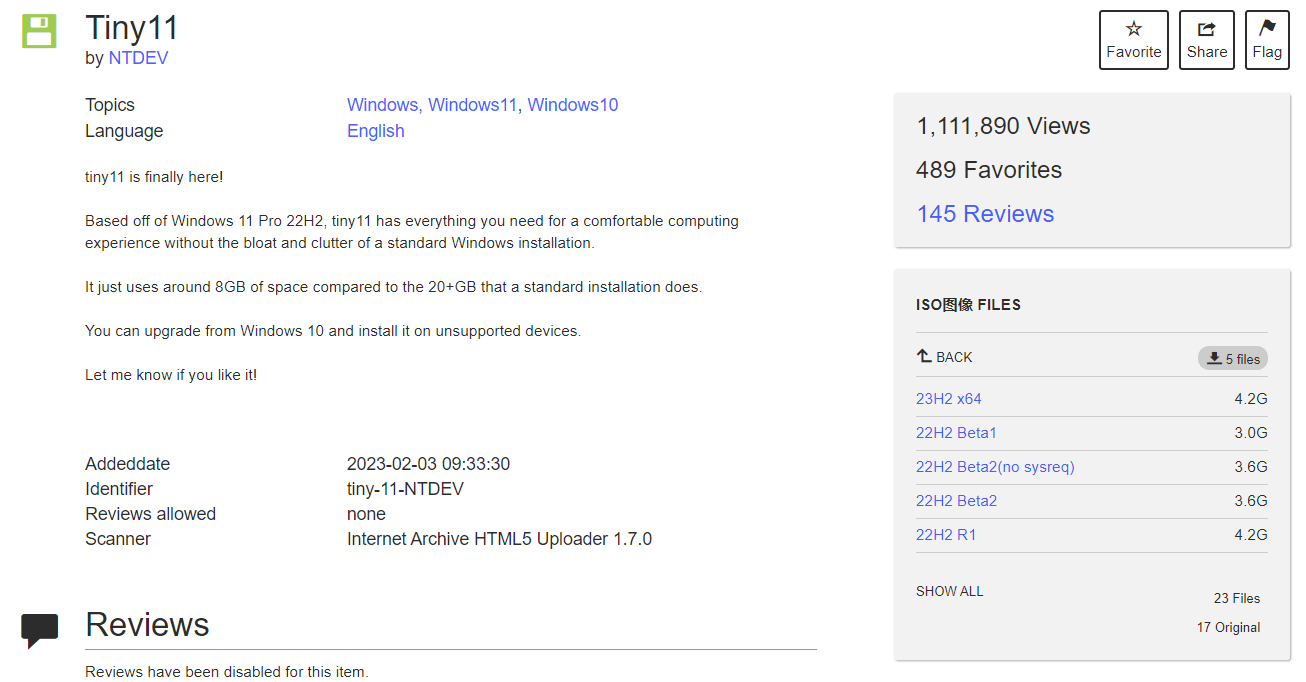The height and width of the screenshot is (682, 1306).
Task: Select the Windows11 topic link
Action: coord(472,105)
